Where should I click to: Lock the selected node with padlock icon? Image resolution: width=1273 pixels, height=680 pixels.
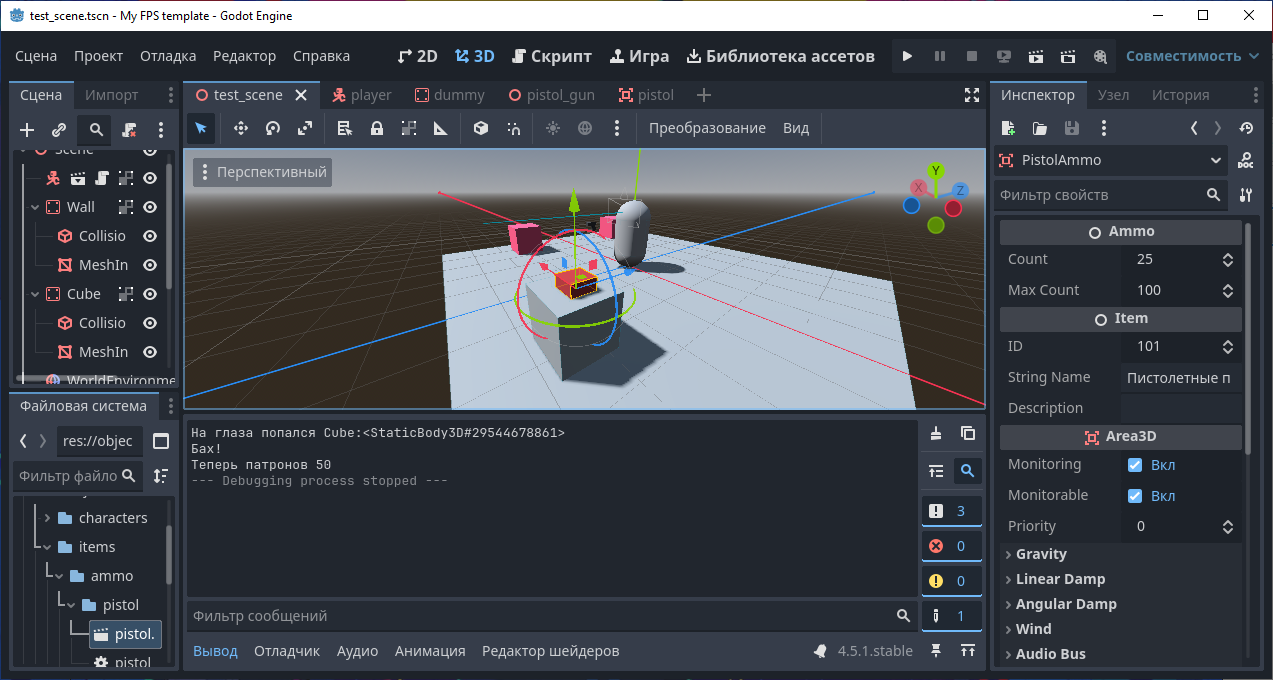377,128
